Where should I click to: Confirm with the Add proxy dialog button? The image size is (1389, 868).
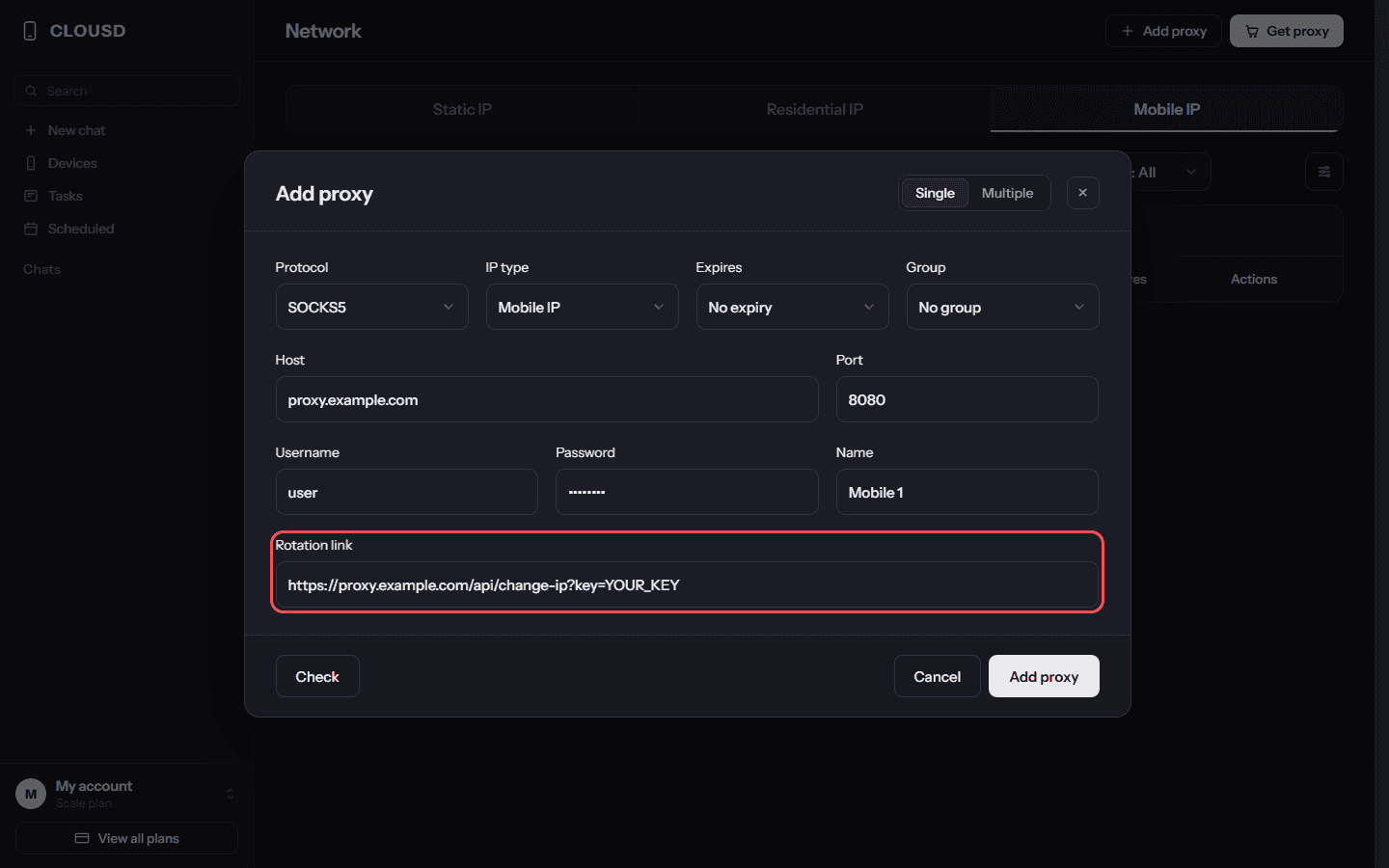[x=1044, y=676]
